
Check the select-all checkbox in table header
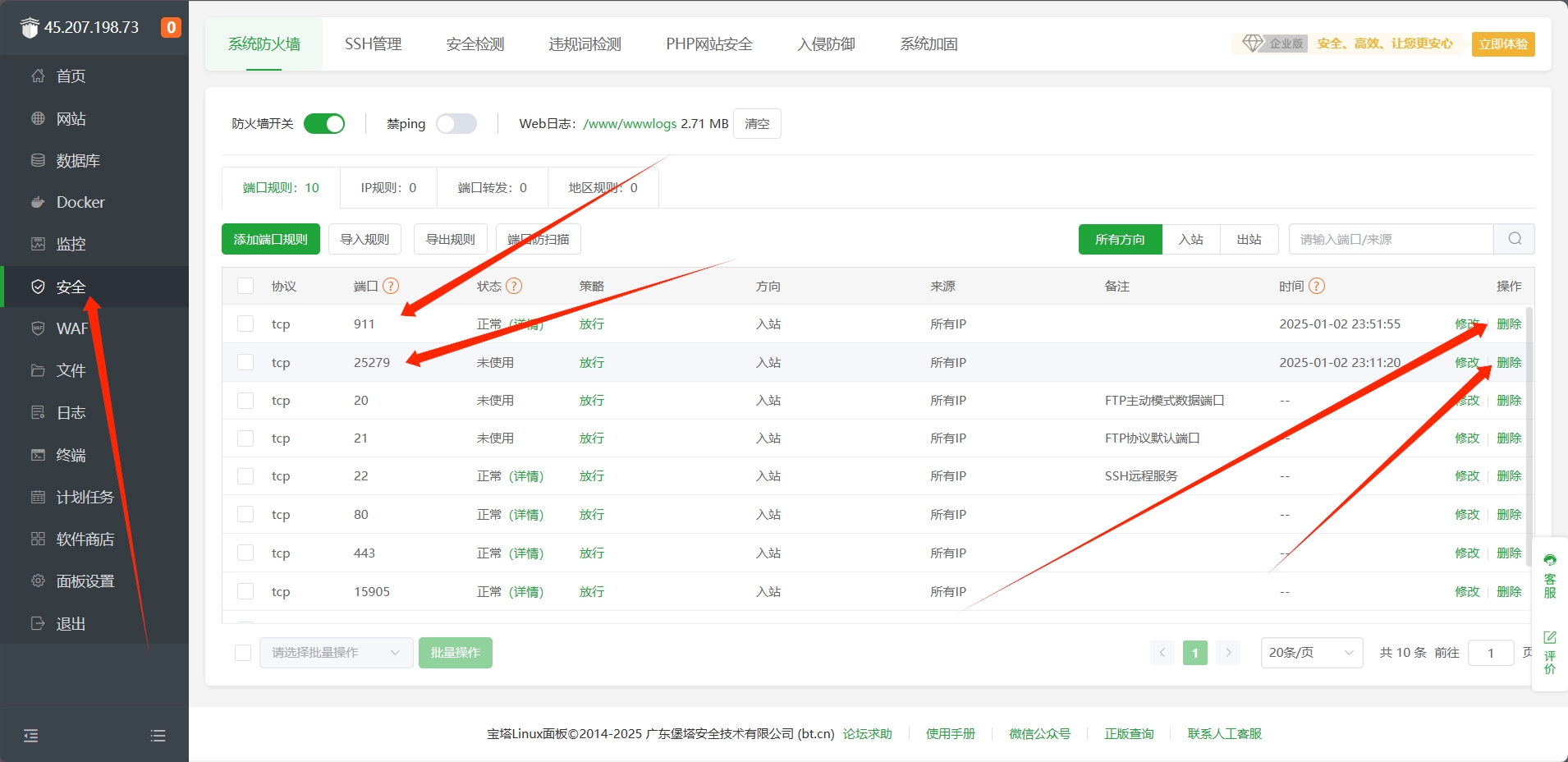(245, 286)
